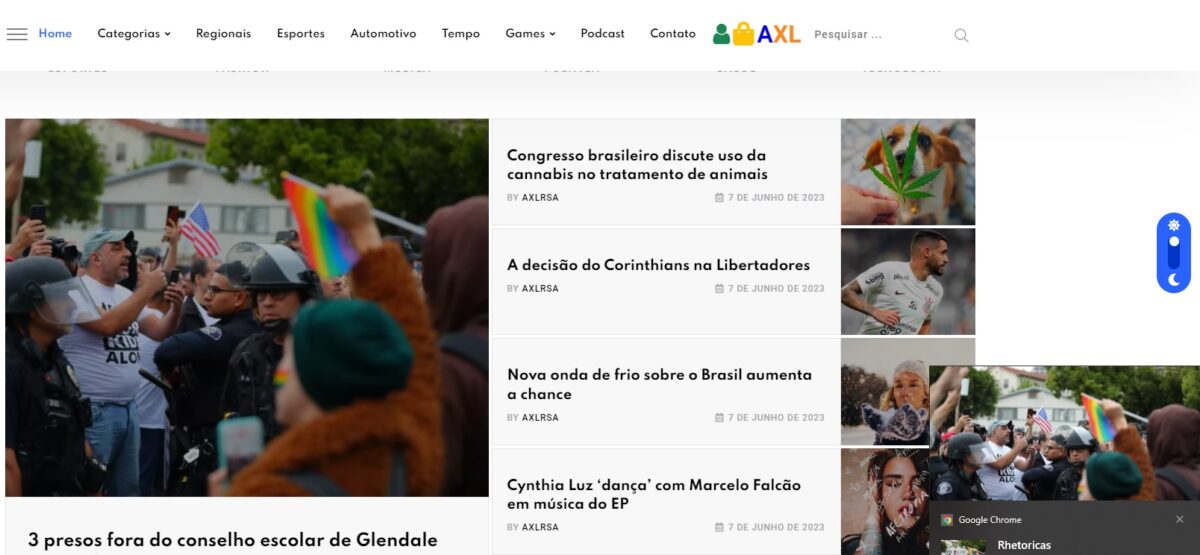The image size is (1200, 555).
Task: Go to the Podcast page
Action: [x=603, y=34]
